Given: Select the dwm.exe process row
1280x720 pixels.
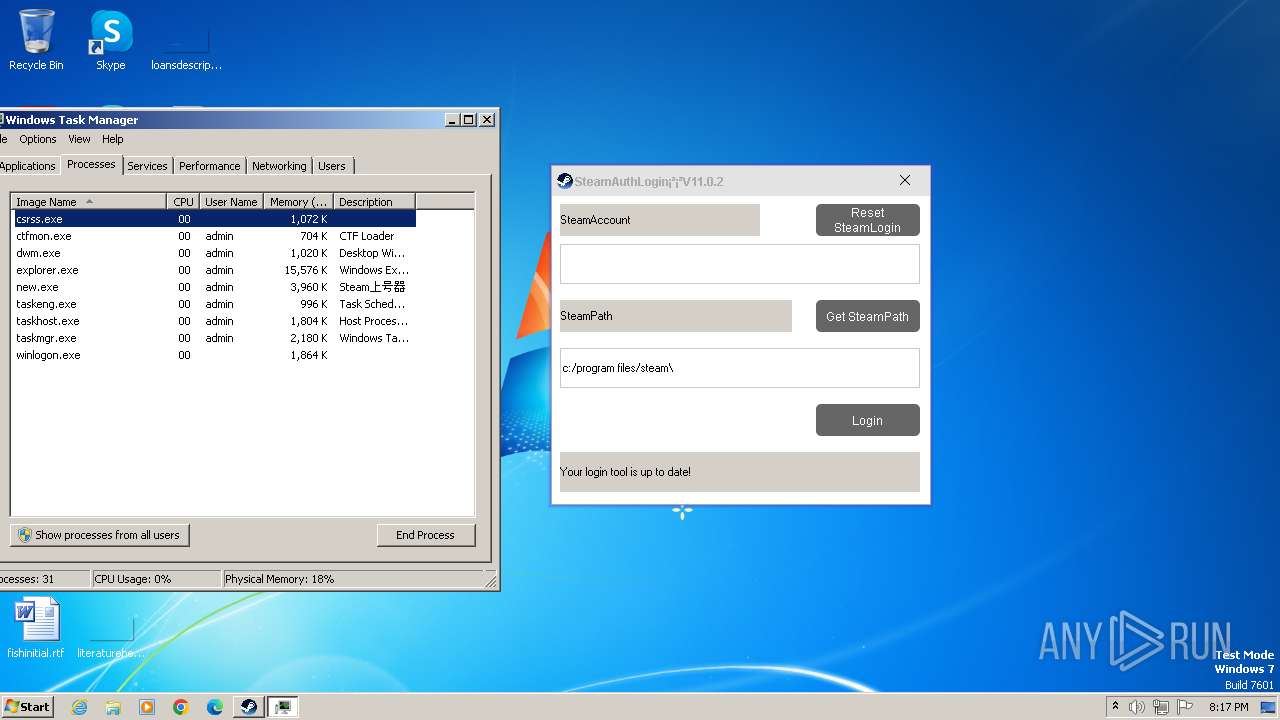Looking at the screenshot, I should (x=214, y=253).
